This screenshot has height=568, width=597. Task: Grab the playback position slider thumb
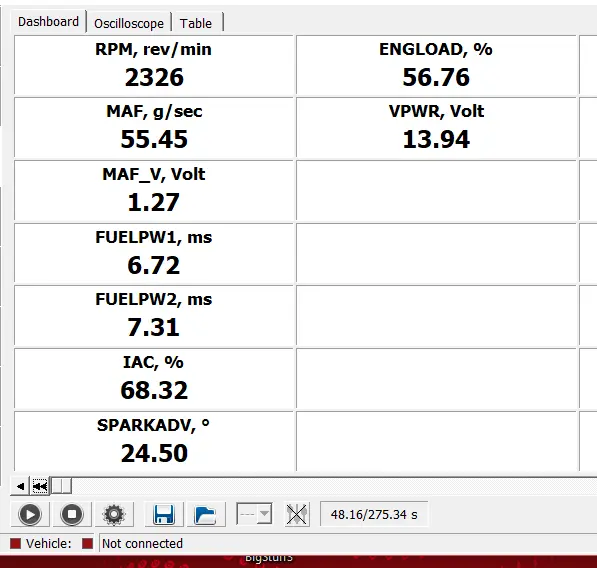coord(61,486)
